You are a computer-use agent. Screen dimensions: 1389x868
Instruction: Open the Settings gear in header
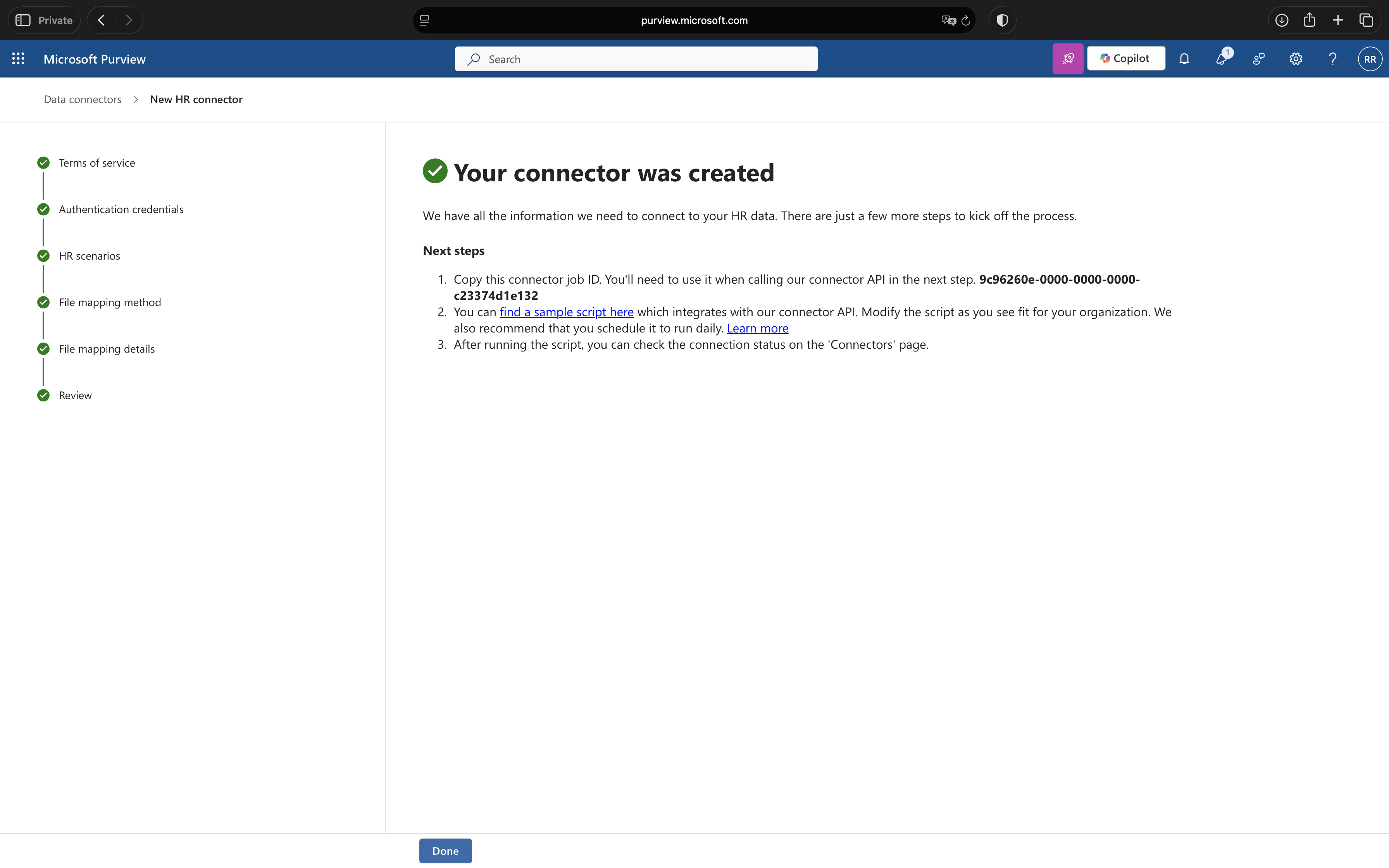(x=1296, y=59)
